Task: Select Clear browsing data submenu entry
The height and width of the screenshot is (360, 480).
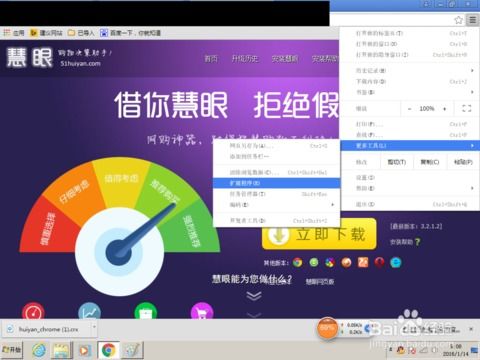Action: 276,172
